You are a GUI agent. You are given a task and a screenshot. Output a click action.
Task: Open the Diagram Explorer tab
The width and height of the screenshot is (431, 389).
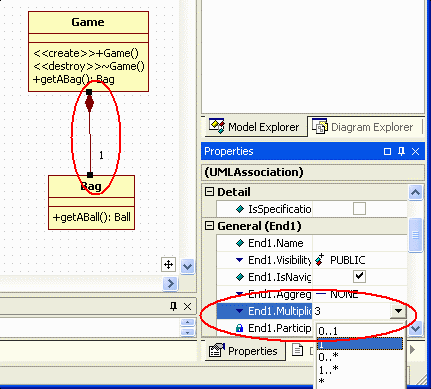point(364,127)
